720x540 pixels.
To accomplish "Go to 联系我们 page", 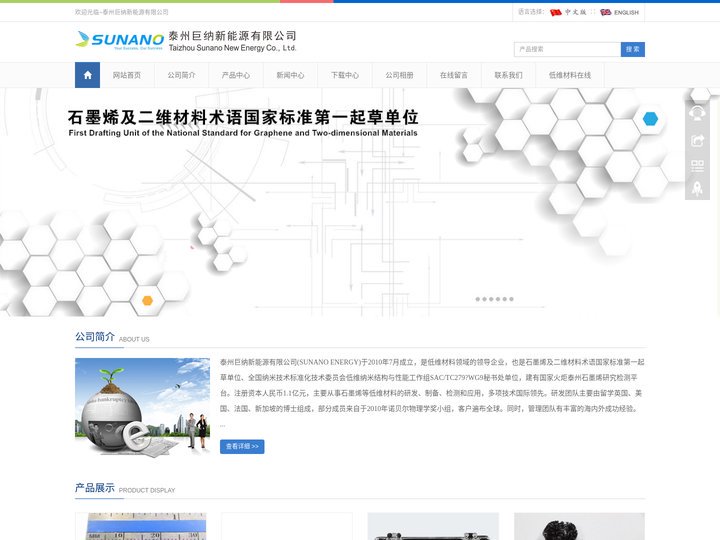I will [508, 75].
